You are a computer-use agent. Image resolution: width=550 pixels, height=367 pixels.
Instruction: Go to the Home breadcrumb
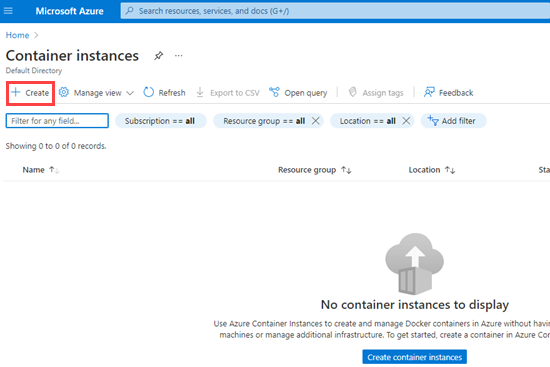(17, 35)
